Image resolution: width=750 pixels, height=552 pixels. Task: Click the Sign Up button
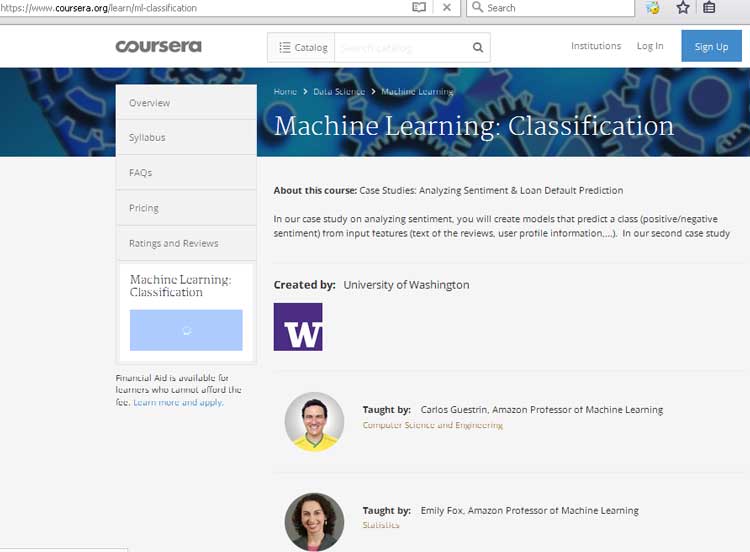[x=711, y=46]
